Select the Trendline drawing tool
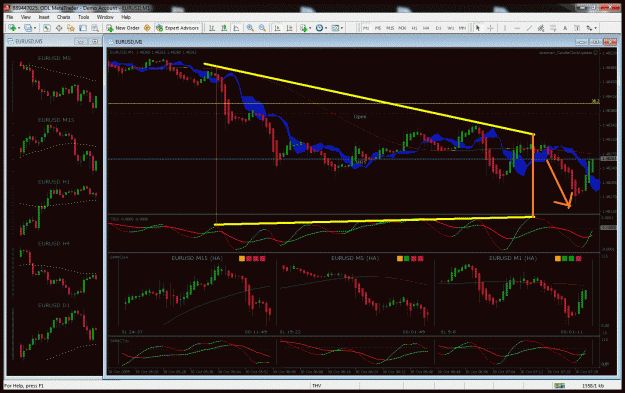The width and height of the screenshot is (625, 393). click(529, 28)
